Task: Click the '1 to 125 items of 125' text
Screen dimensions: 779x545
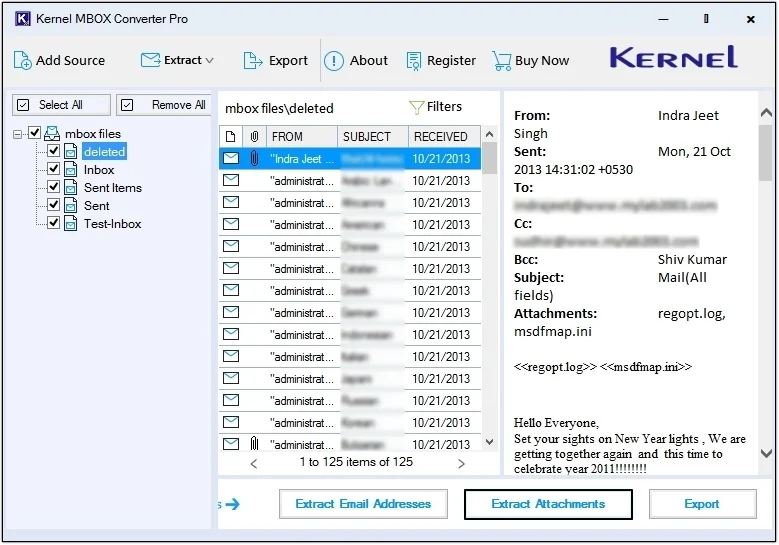Action: tap(356, 462)
